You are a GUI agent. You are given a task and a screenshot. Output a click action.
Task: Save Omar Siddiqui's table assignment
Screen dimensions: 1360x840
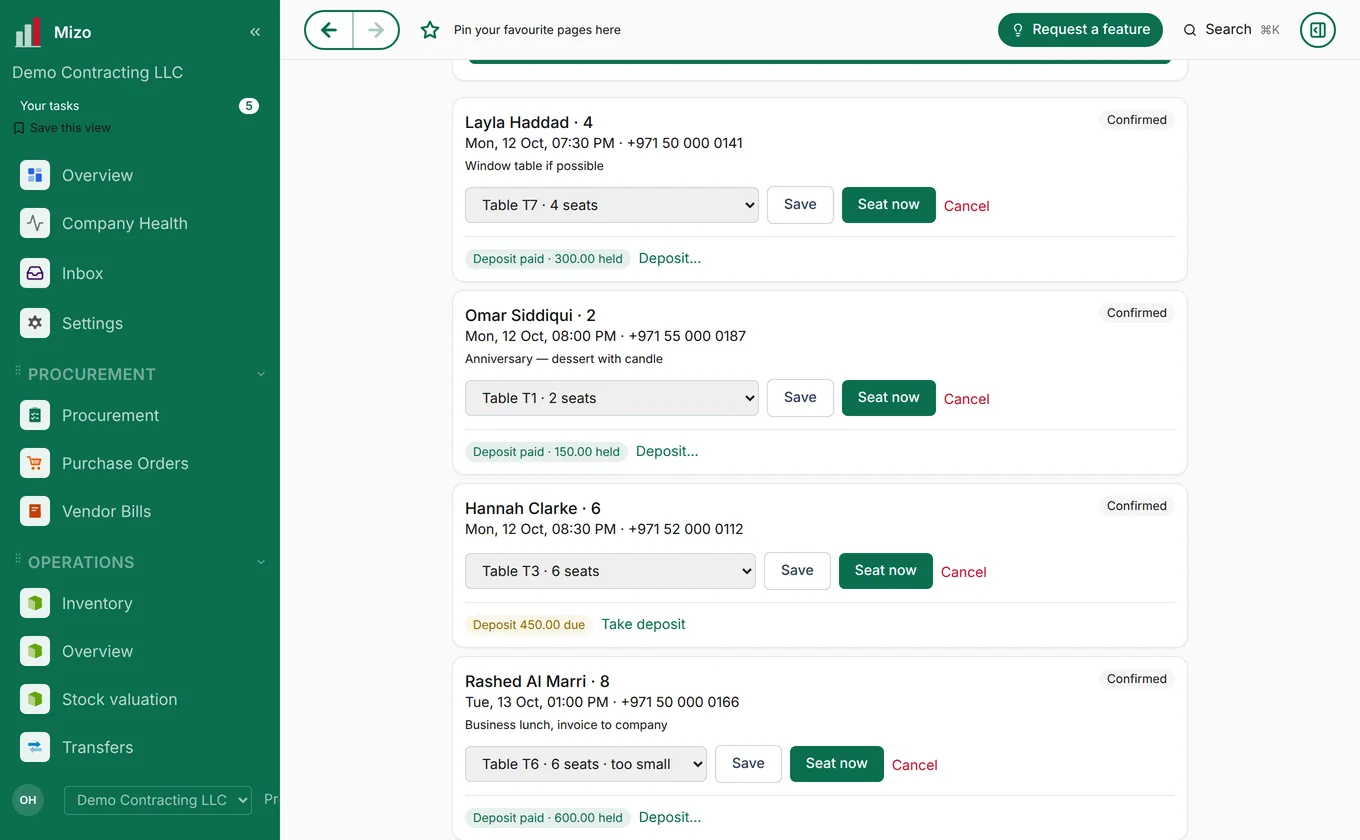coord(800,398)
